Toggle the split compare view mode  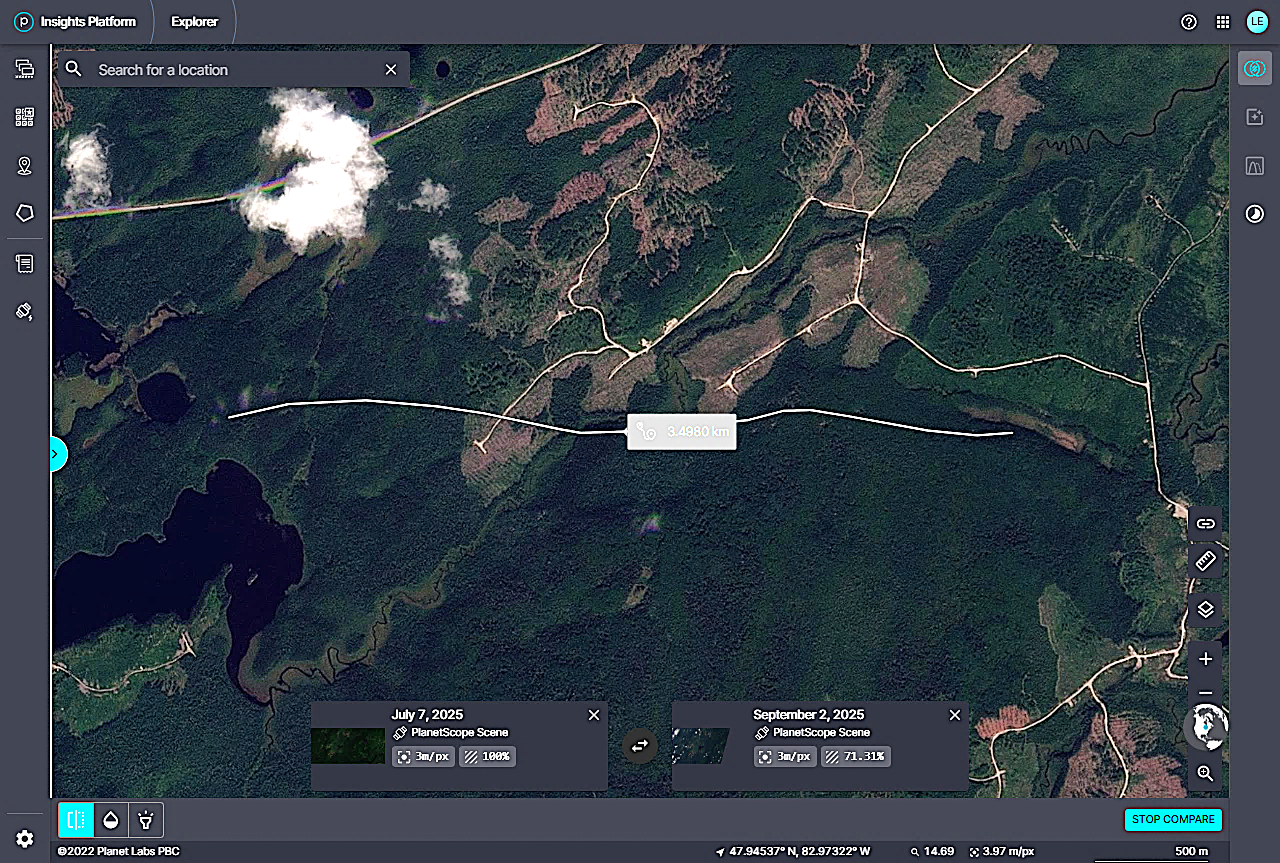point(75,820)
